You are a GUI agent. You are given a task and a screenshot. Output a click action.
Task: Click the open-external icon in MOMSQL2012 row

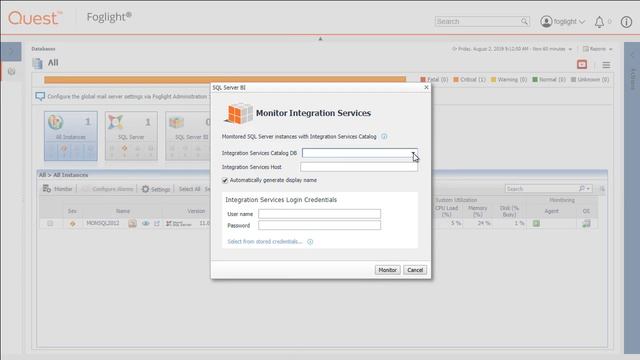point(157,224)
